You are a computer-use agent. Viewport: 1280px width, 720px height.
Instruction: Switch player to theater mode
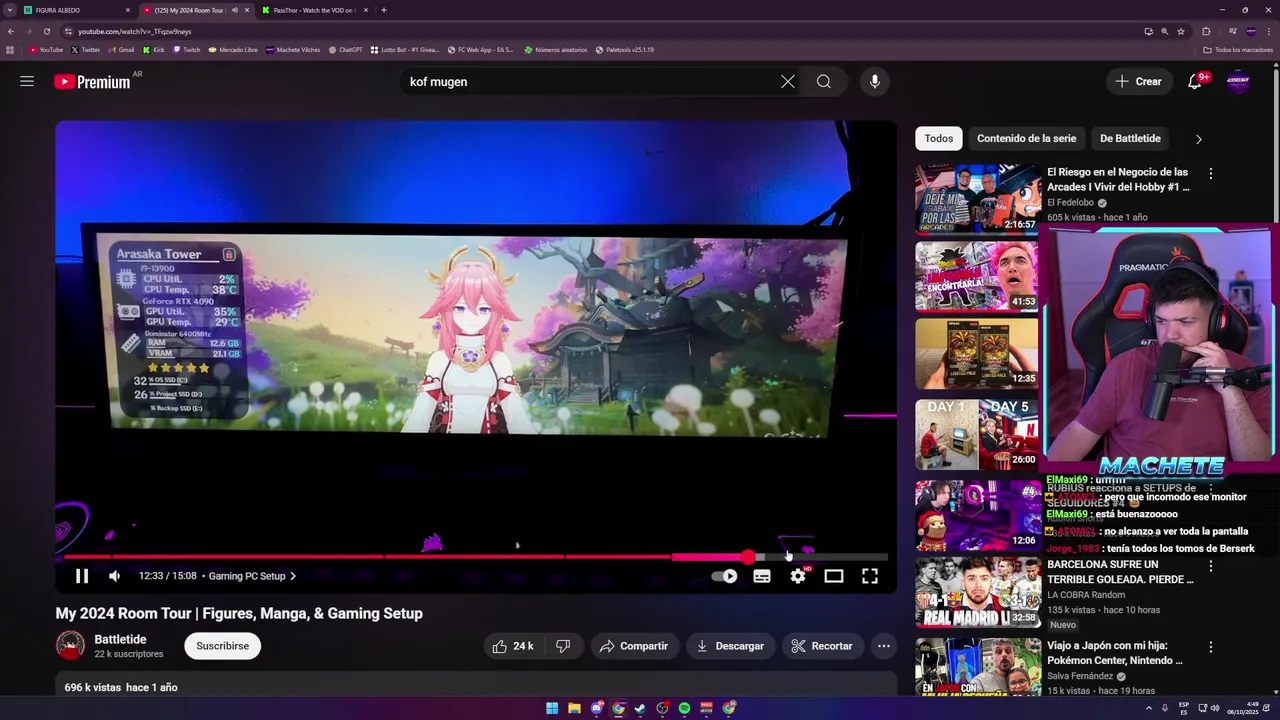pyautogui.click(x=834, y=576)
